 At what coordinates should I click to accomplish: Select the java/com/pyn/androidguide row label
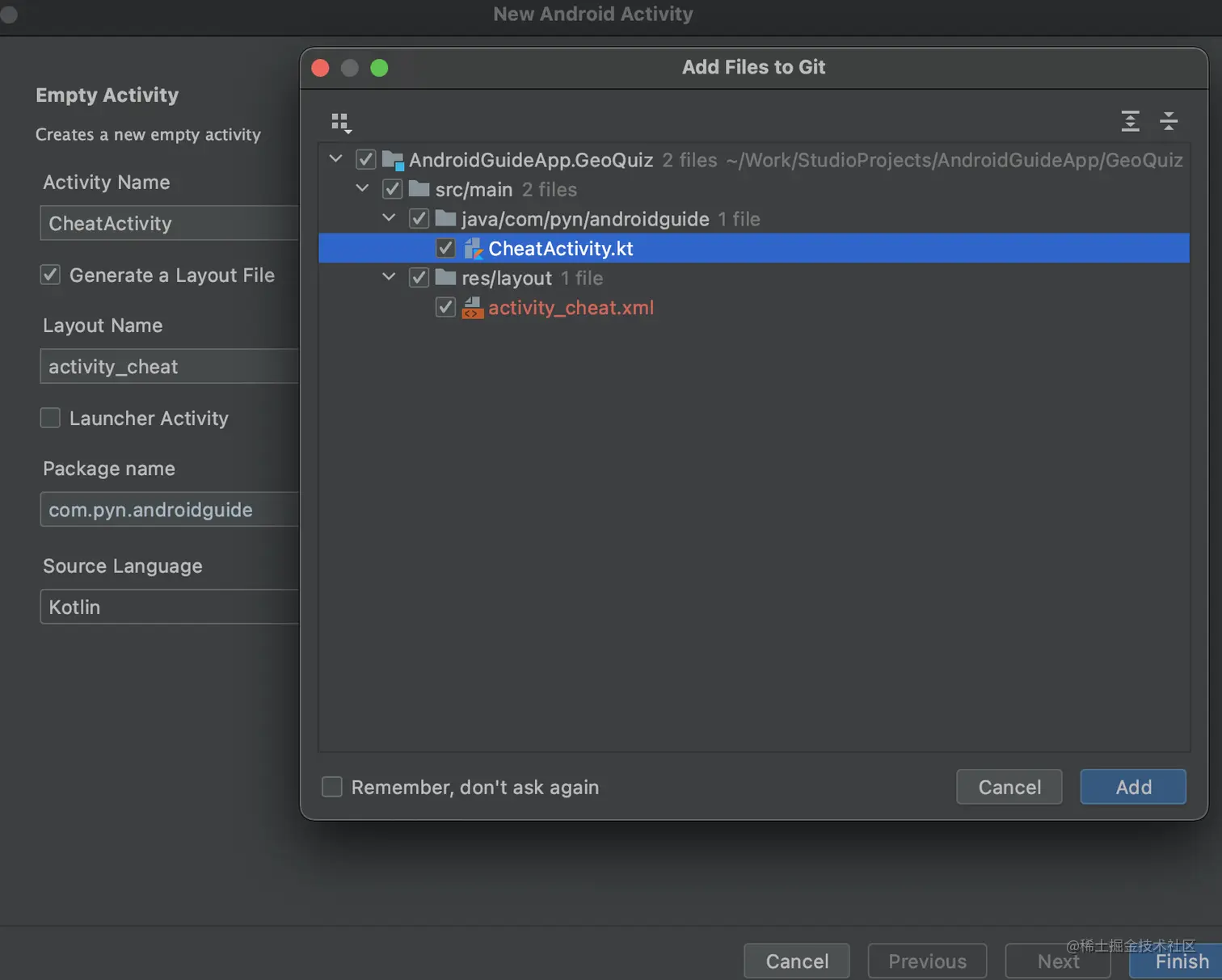pos(585,219)
